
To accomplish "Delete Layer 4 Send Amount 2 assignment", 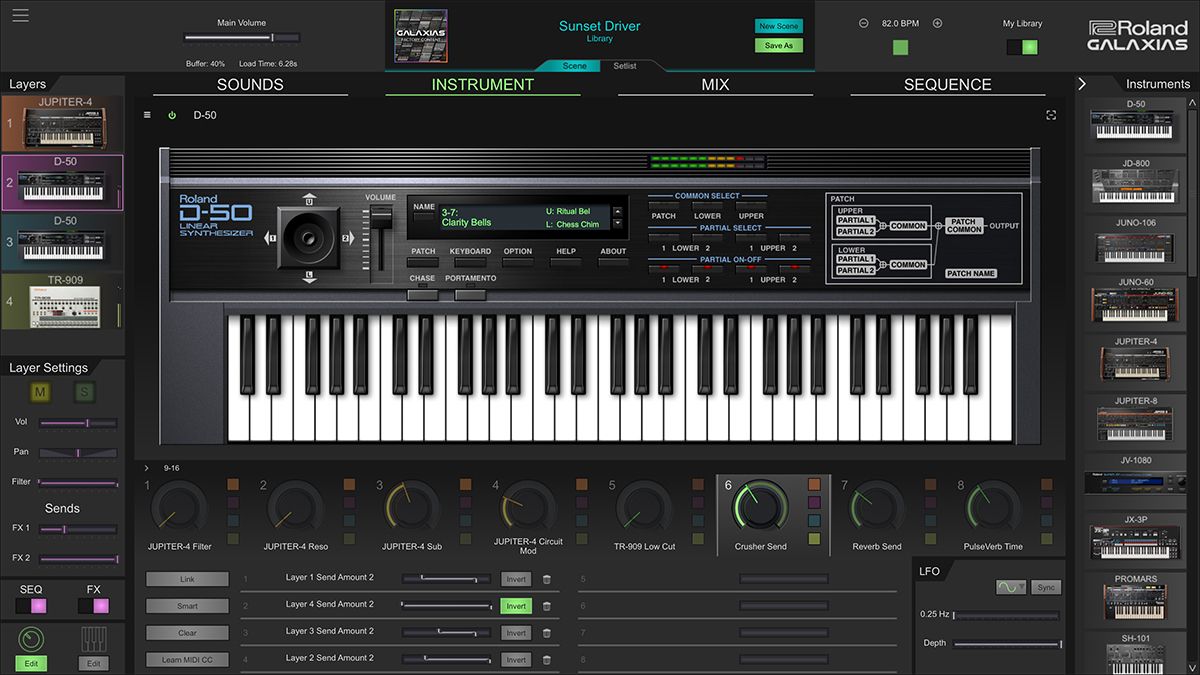I will point(546,606).
